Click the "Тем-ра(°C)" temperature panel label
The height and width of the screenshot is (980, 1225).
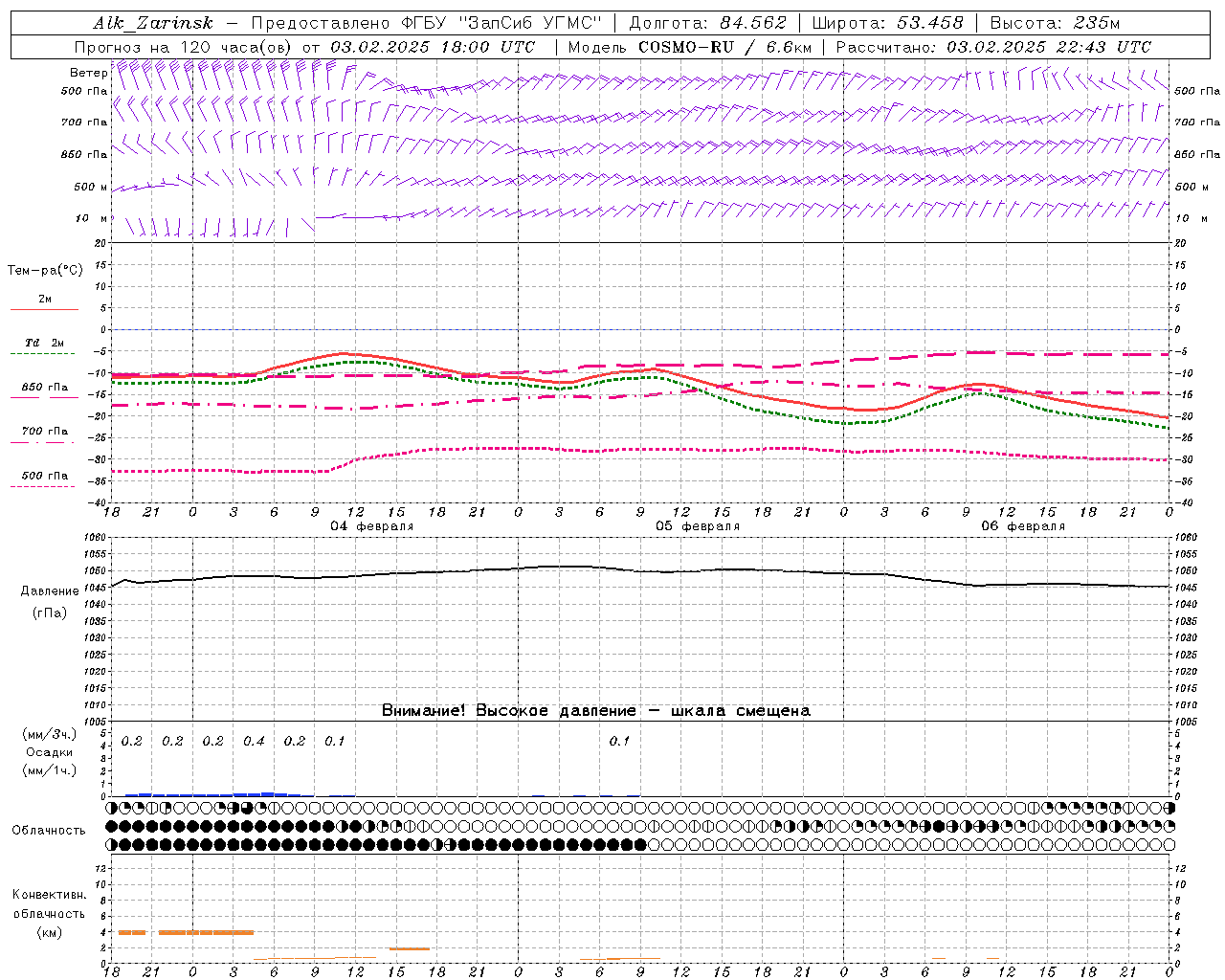coord(45,271)
